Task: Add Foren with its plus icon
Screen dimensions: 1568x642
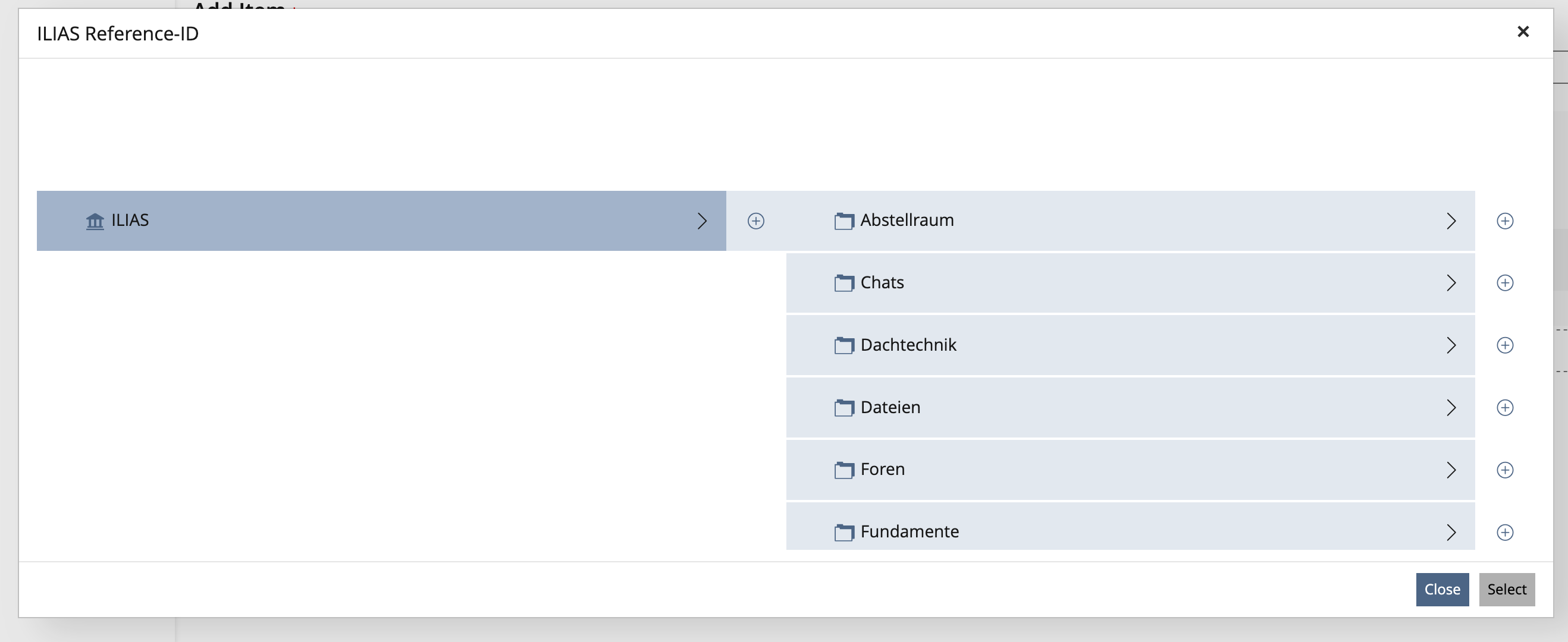Action: tap(1505, 470)
